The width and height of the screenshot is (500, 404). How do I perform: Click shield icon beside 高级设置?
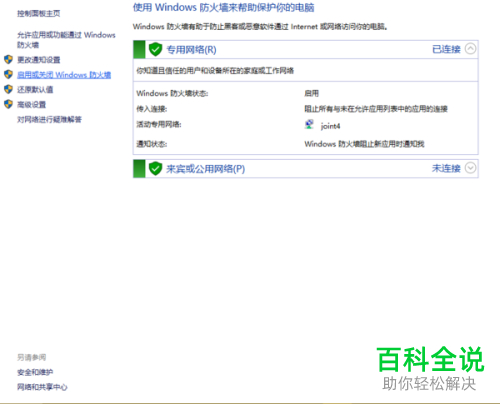(8, 104)
